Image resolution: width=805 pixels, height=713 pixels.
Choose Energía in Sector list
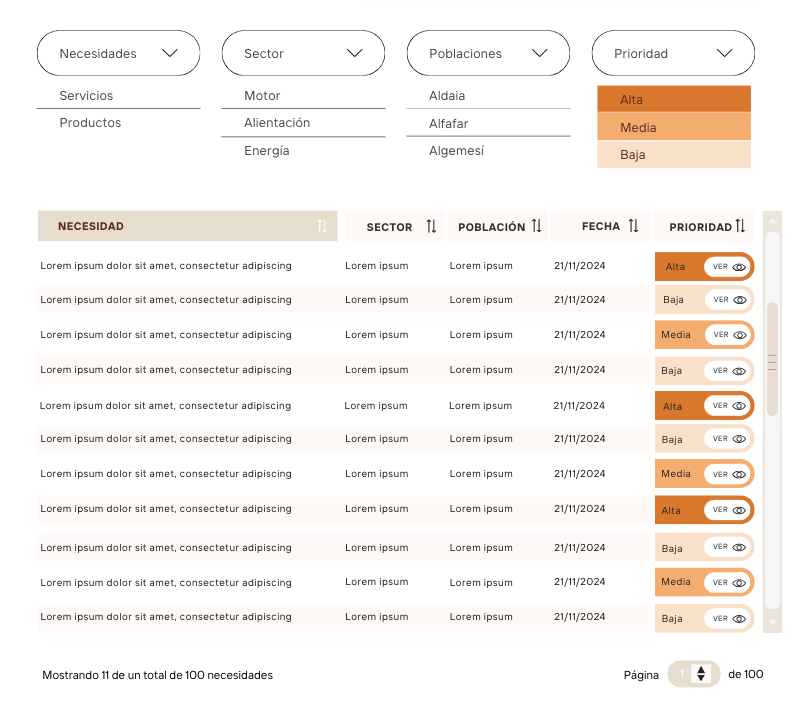click(x=266, y=150)
